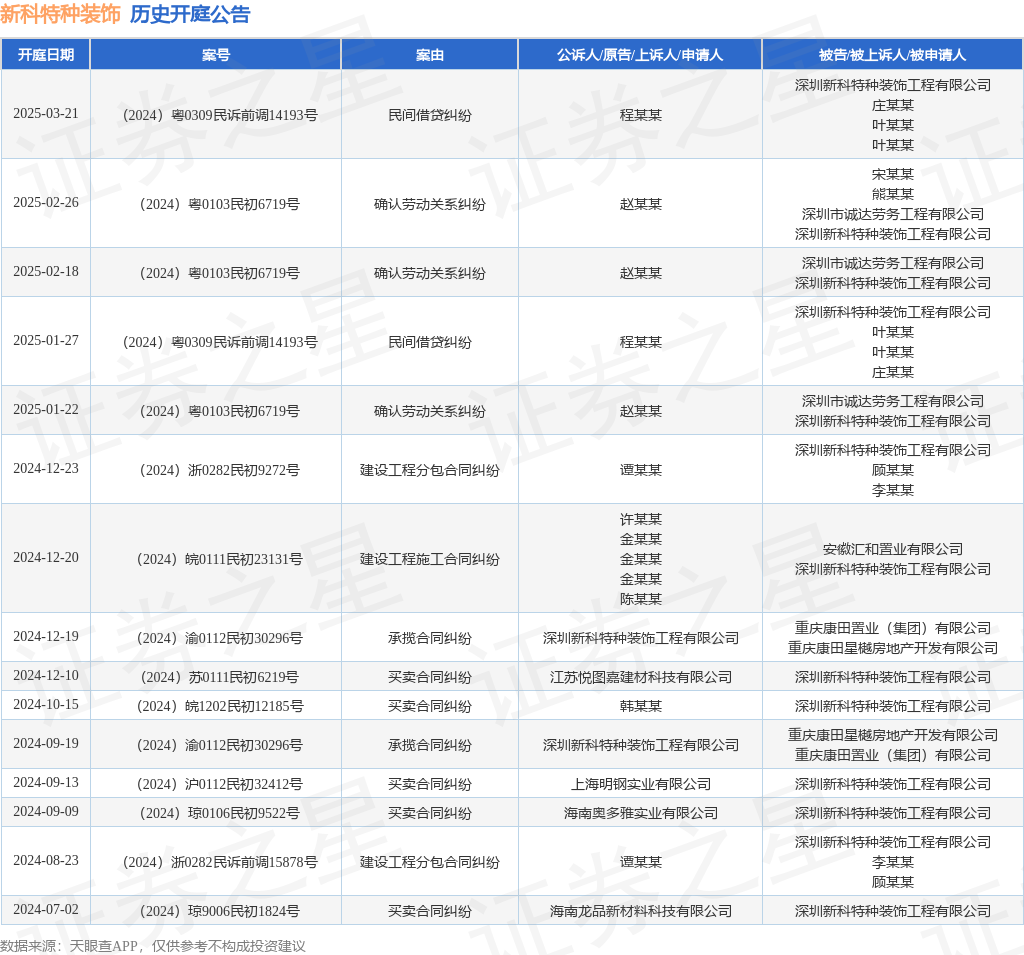Select the date cell '2024-12-10'
Image resolution: width=1024 pixels, height=955 pixels.
[46, 675]
